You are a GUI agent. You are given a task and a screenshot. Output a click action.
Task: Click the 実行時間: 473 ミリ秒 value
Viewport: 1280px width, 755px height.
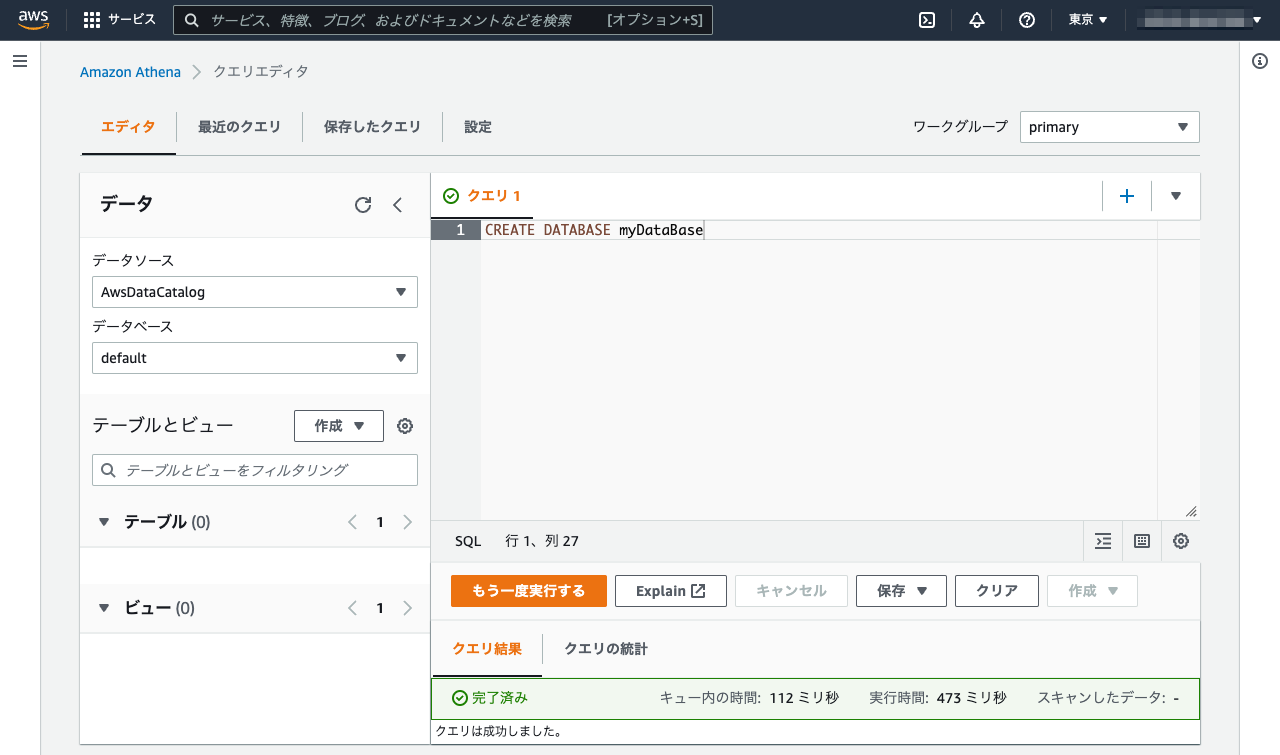938,698
